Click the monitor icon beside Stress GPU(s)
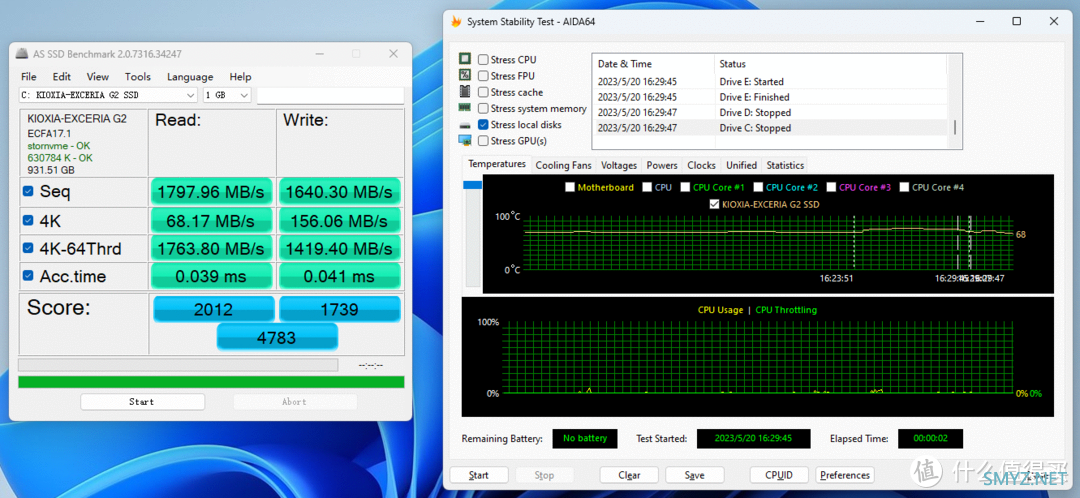 click(x=465, y=141)
